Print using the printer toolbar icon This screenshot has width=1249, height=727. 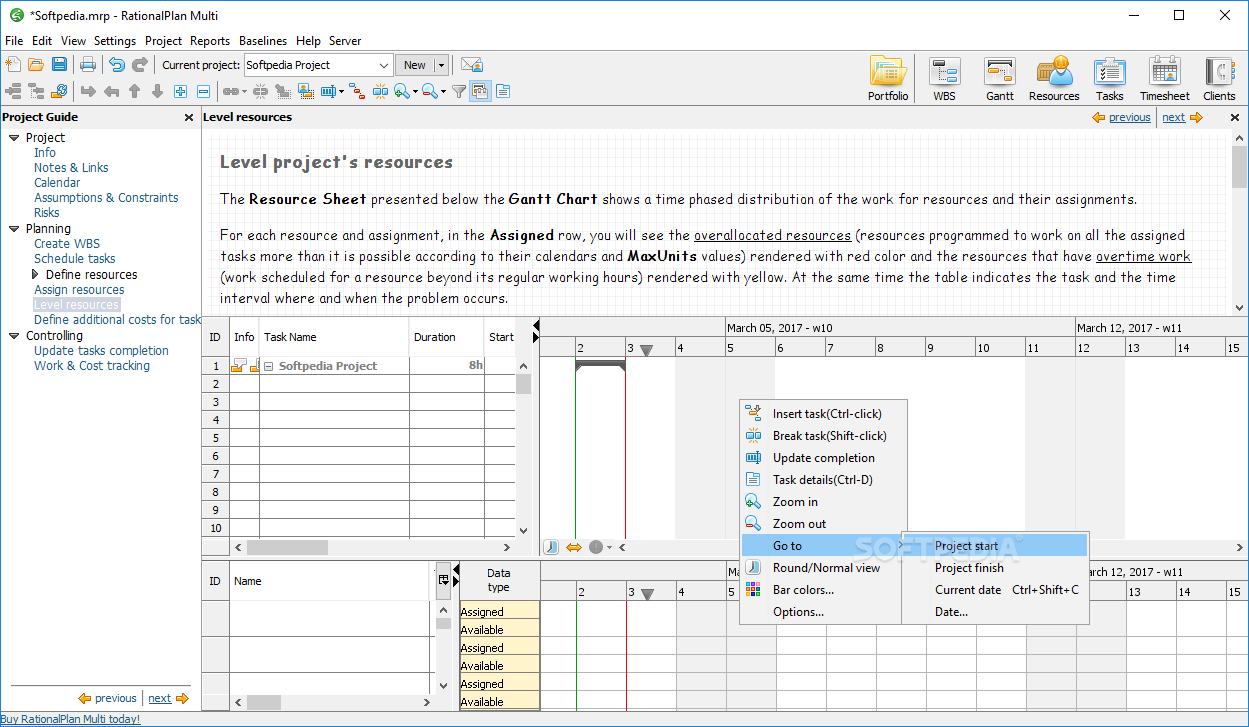[88, 65]
